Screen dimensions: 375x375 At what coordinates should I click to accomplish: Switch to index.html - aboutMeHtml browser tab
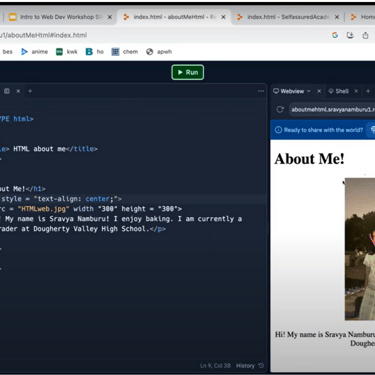coord(173,17)
